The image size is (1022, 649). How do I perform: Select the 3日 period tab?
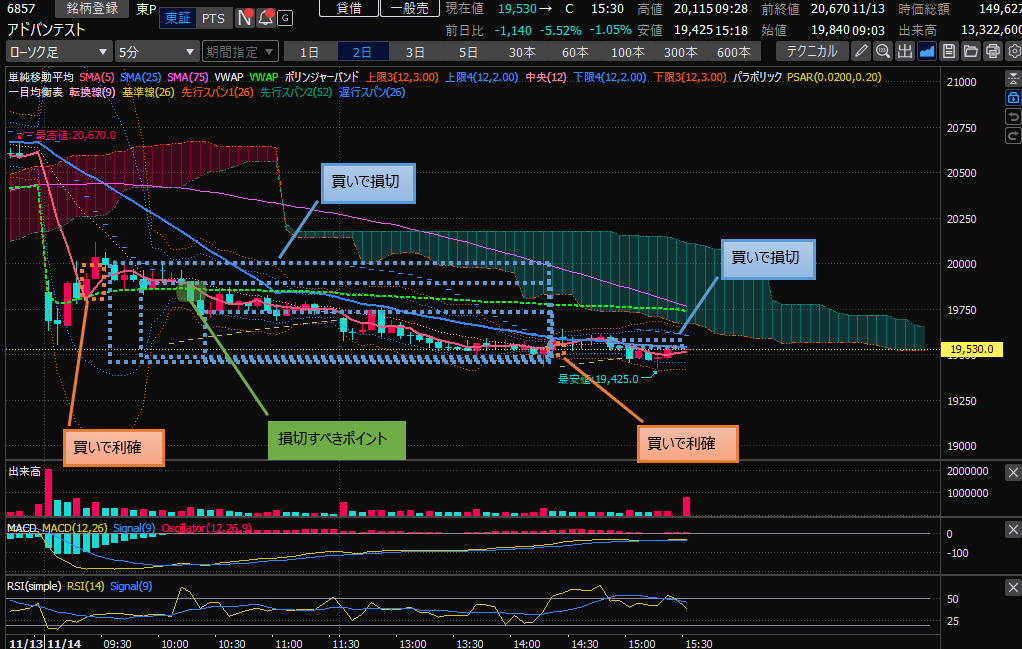[x=415, y=51]
